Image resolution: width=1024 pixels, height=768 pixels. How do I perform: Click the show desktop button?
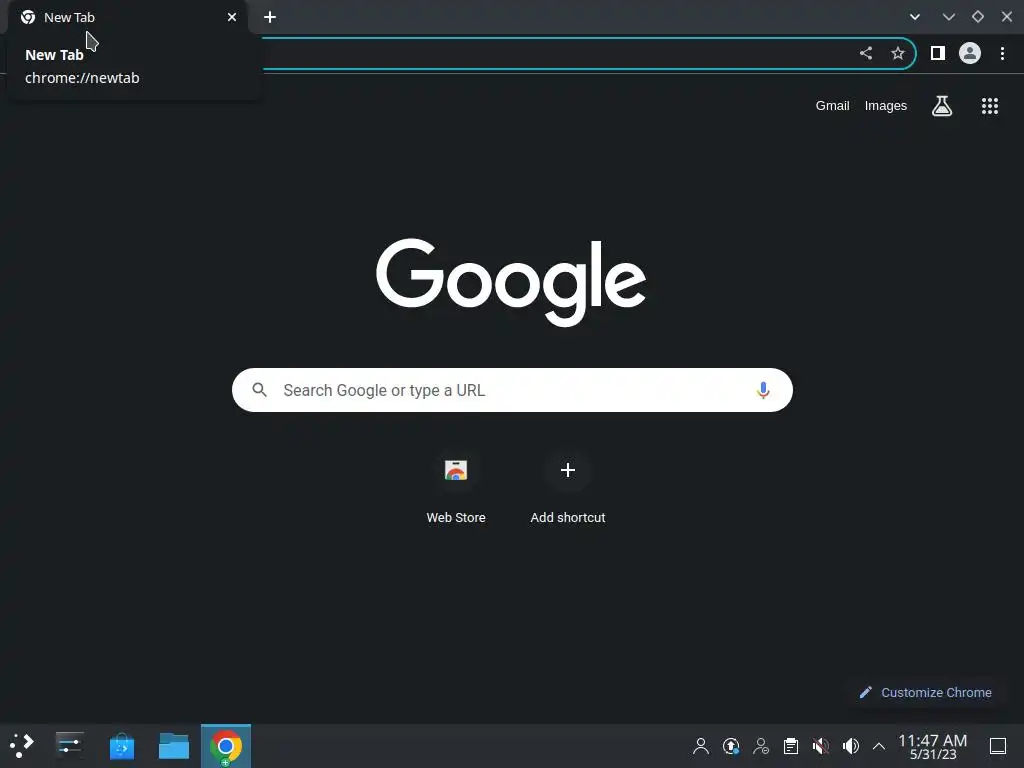click(x=998, y=746)
